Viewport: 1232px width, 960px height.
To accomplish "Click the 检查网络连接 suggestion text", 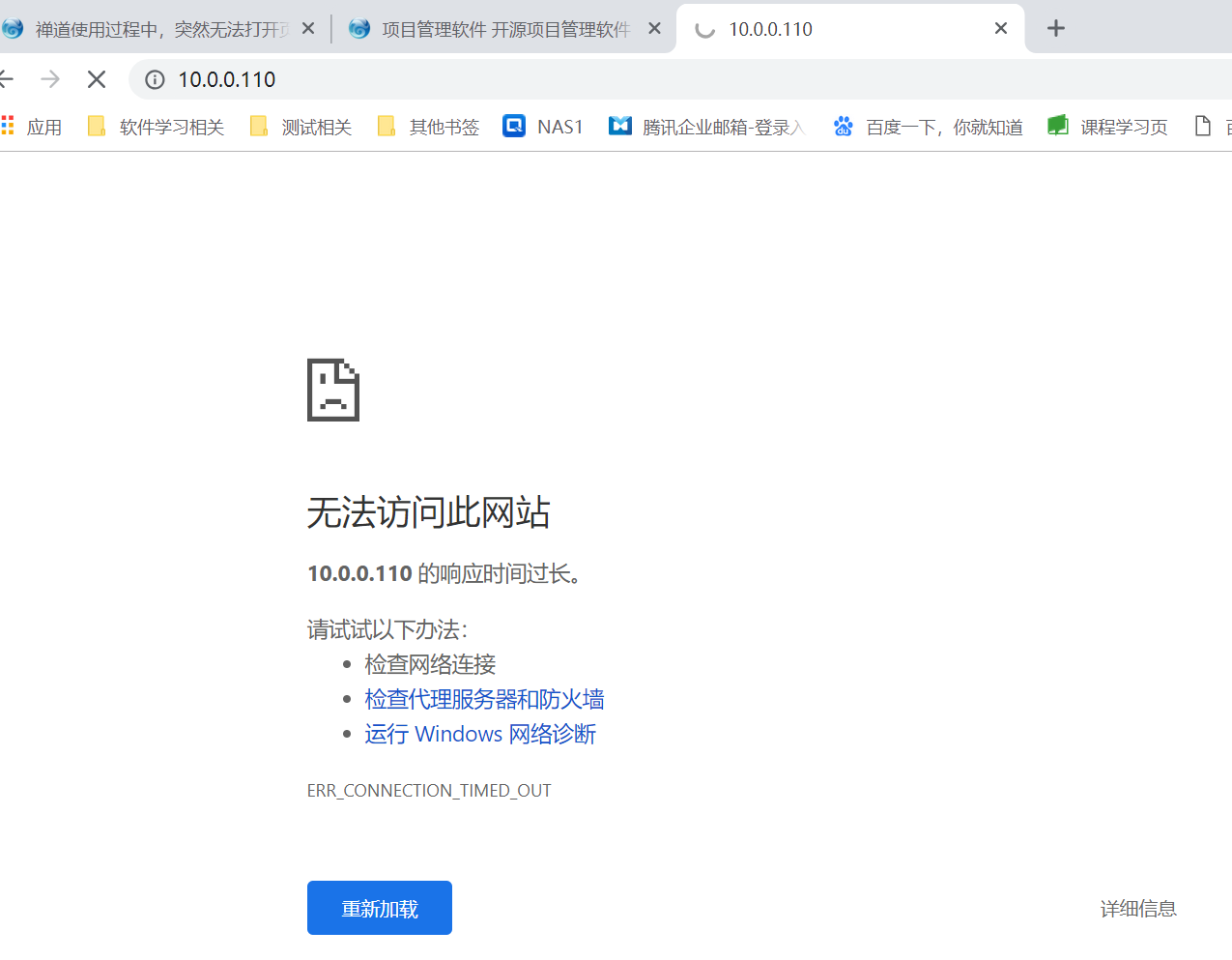I will (x=430, y=664).
